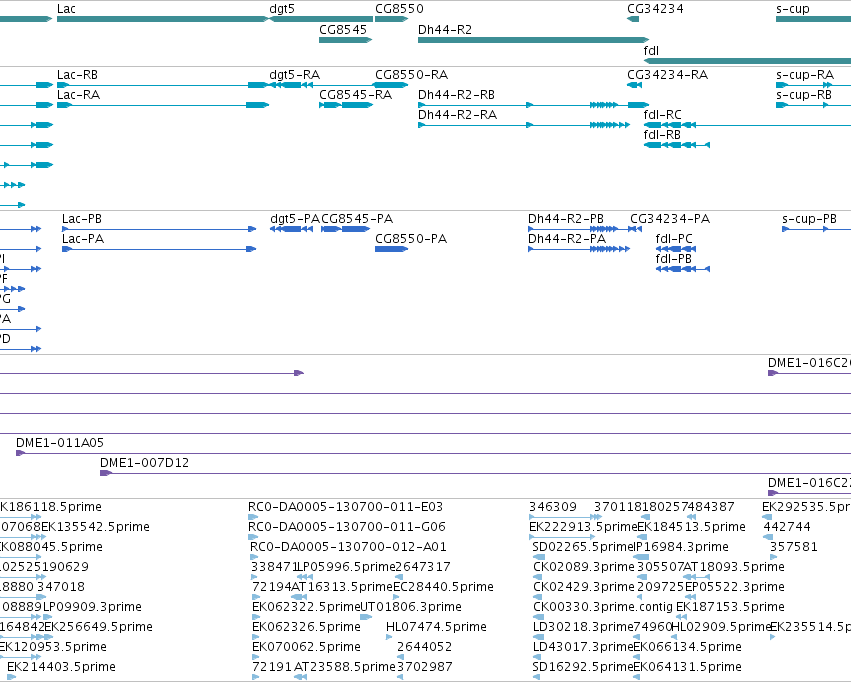Click the CG8545-RA transcript label
The image size is (851, 682).
(355, 95)
